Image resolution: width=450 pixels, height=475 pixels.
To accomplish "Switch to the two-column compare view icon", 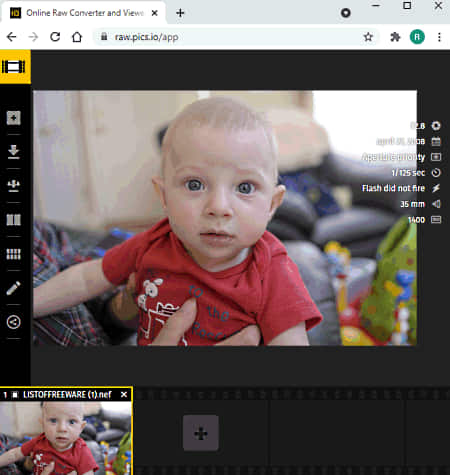I will [x=14, y=220].
